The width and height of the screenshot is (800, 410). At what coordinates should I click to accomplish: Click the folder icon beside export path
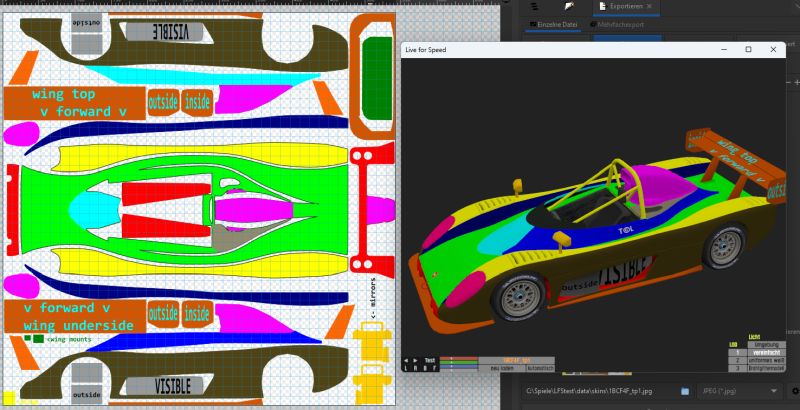tap(685, 391)
